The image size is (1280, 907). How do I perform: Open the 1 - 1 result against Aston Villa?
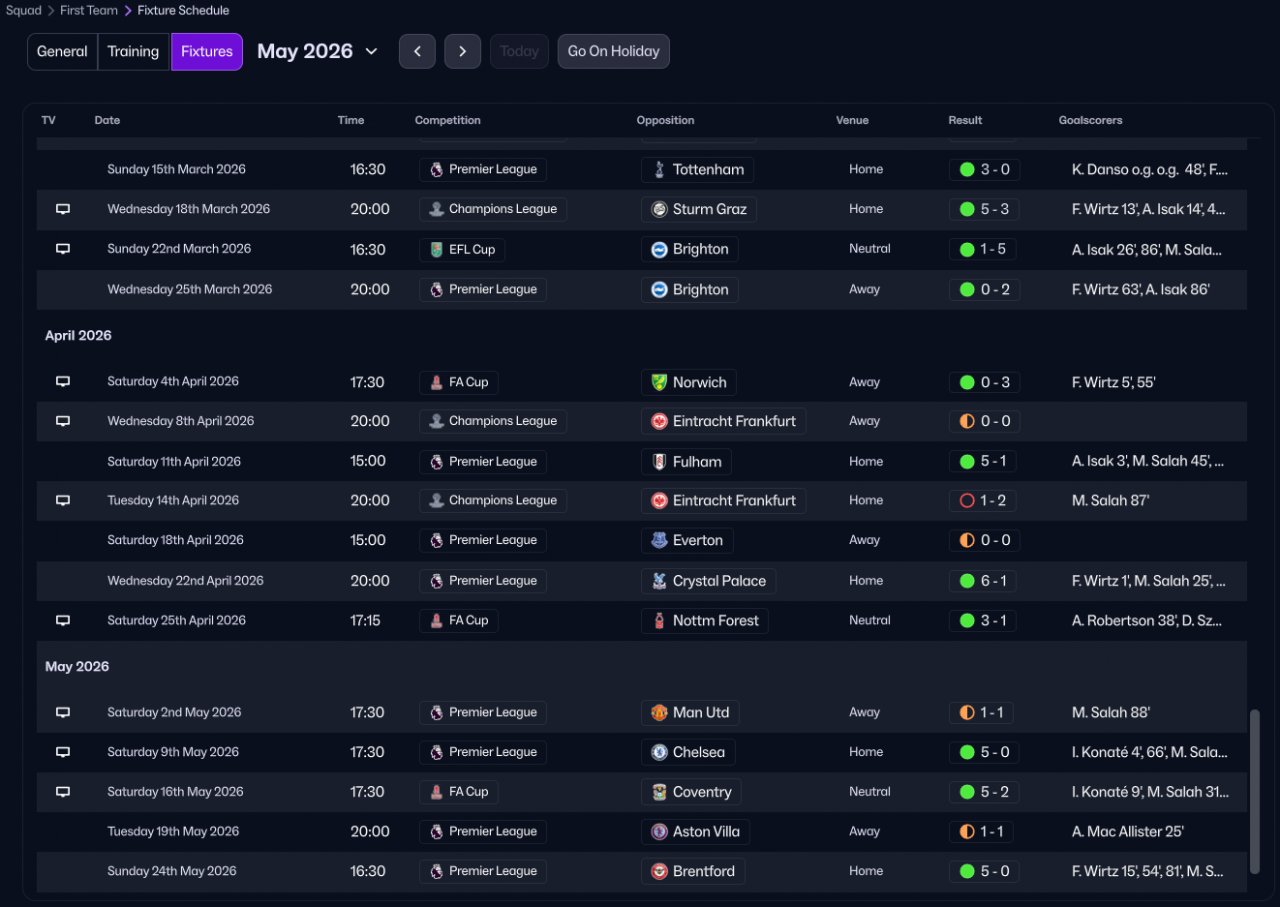click(x=981, y=832)
